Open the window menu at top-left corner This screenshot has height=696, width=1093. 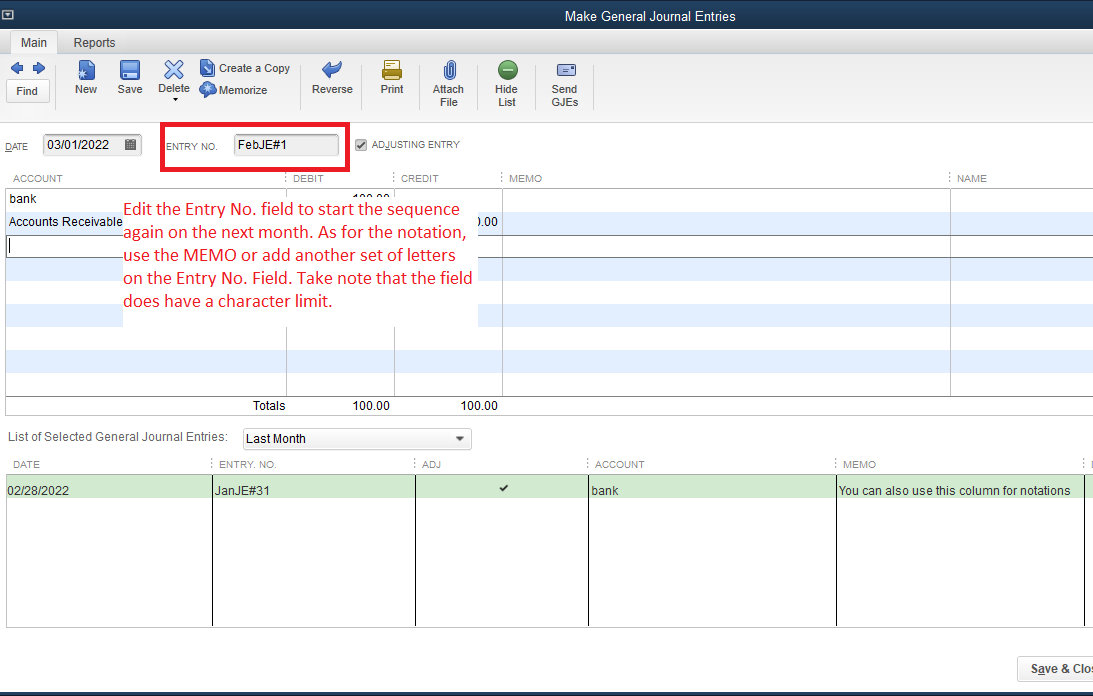tap(8, 15)
